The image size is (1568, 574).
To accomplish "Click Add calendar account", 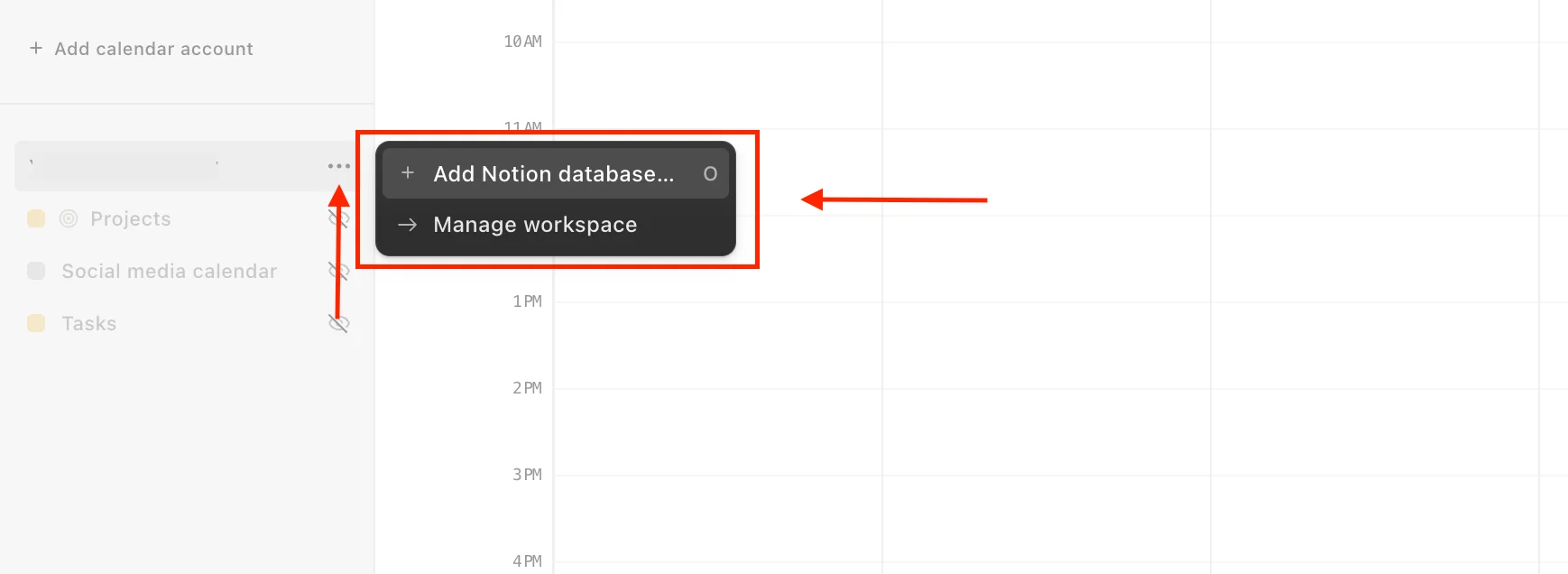I will 153,48.
